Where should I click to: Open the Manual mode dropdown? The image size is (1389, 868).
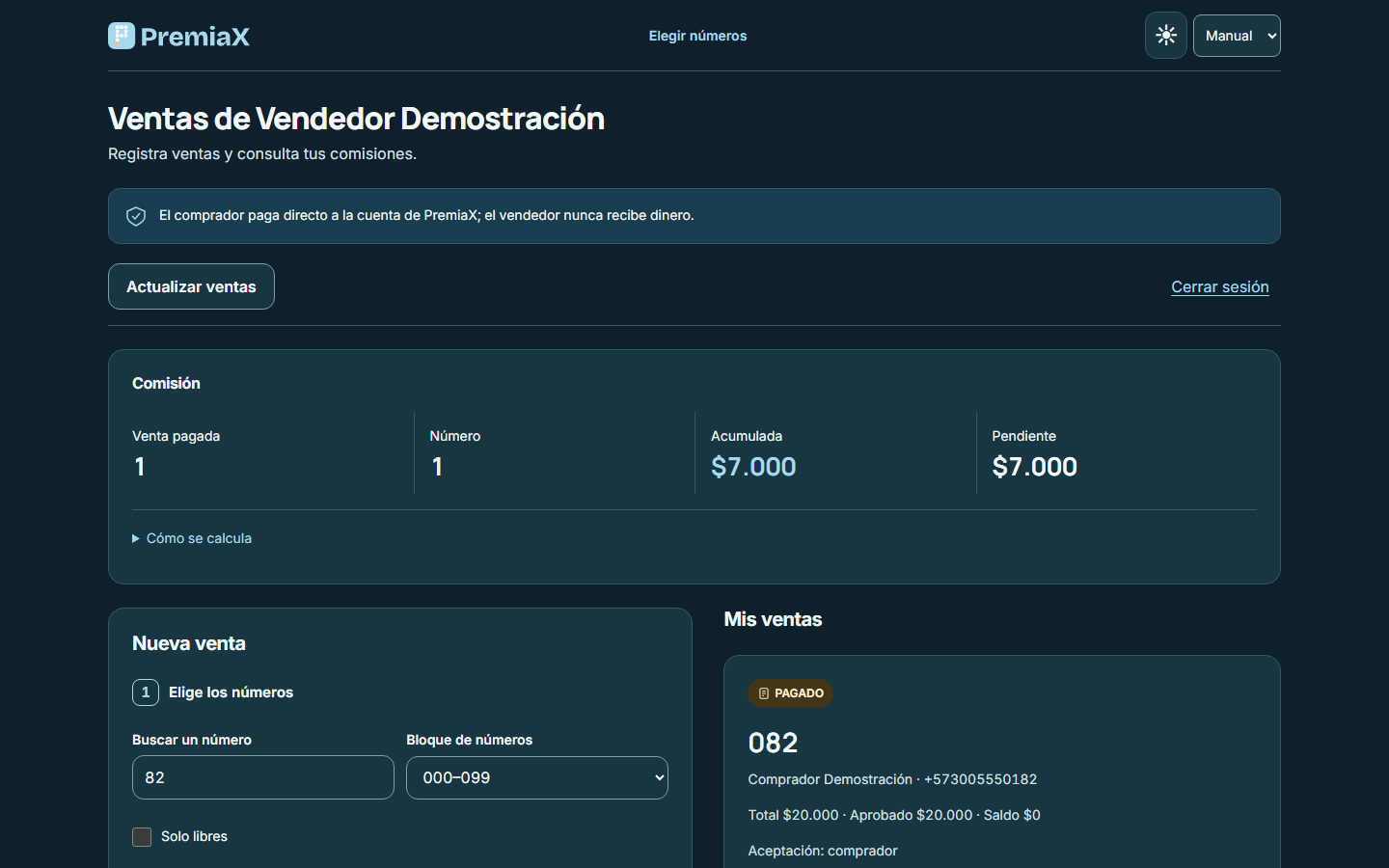[1237, 36]
